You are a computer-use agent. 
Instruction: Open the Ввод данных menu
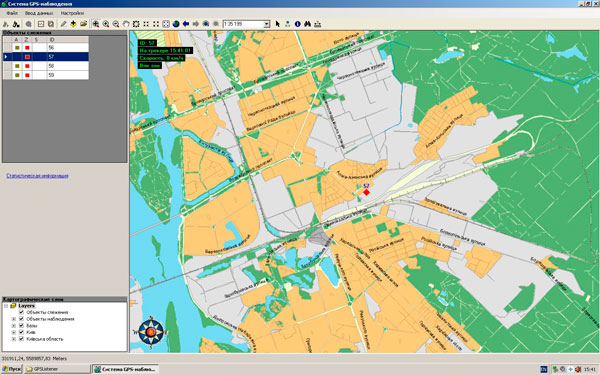point(39,13)
